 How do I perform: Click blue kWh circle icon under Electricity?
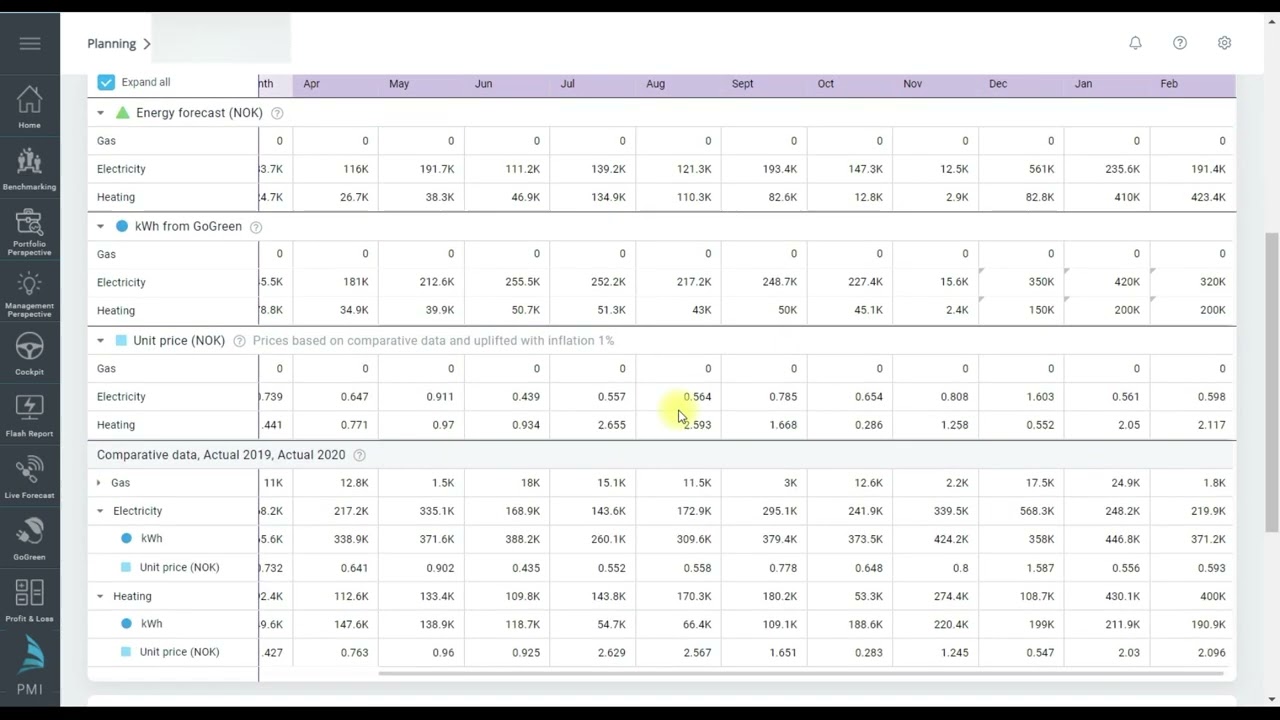pos(126,538)
